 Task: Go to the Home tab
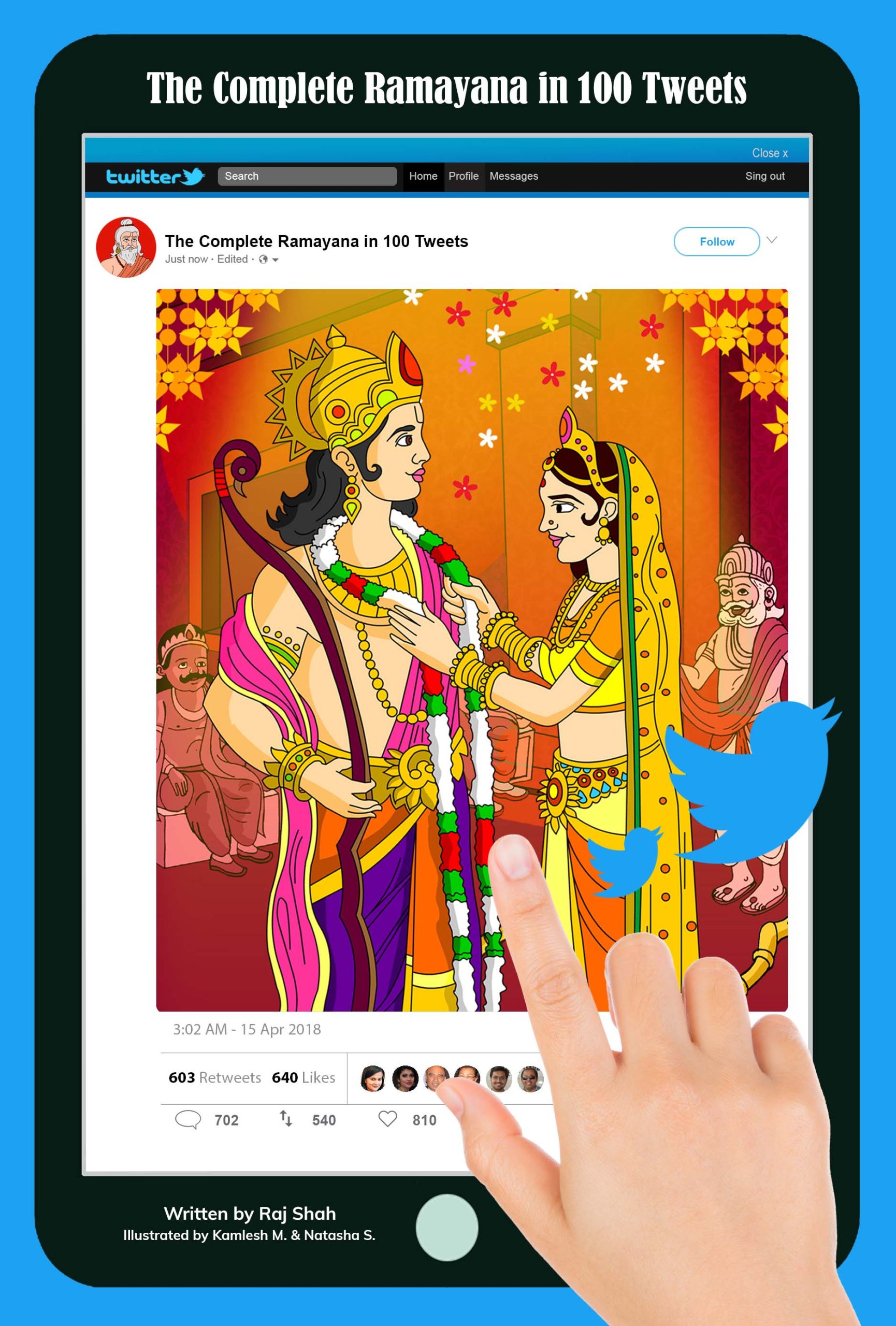423,176
